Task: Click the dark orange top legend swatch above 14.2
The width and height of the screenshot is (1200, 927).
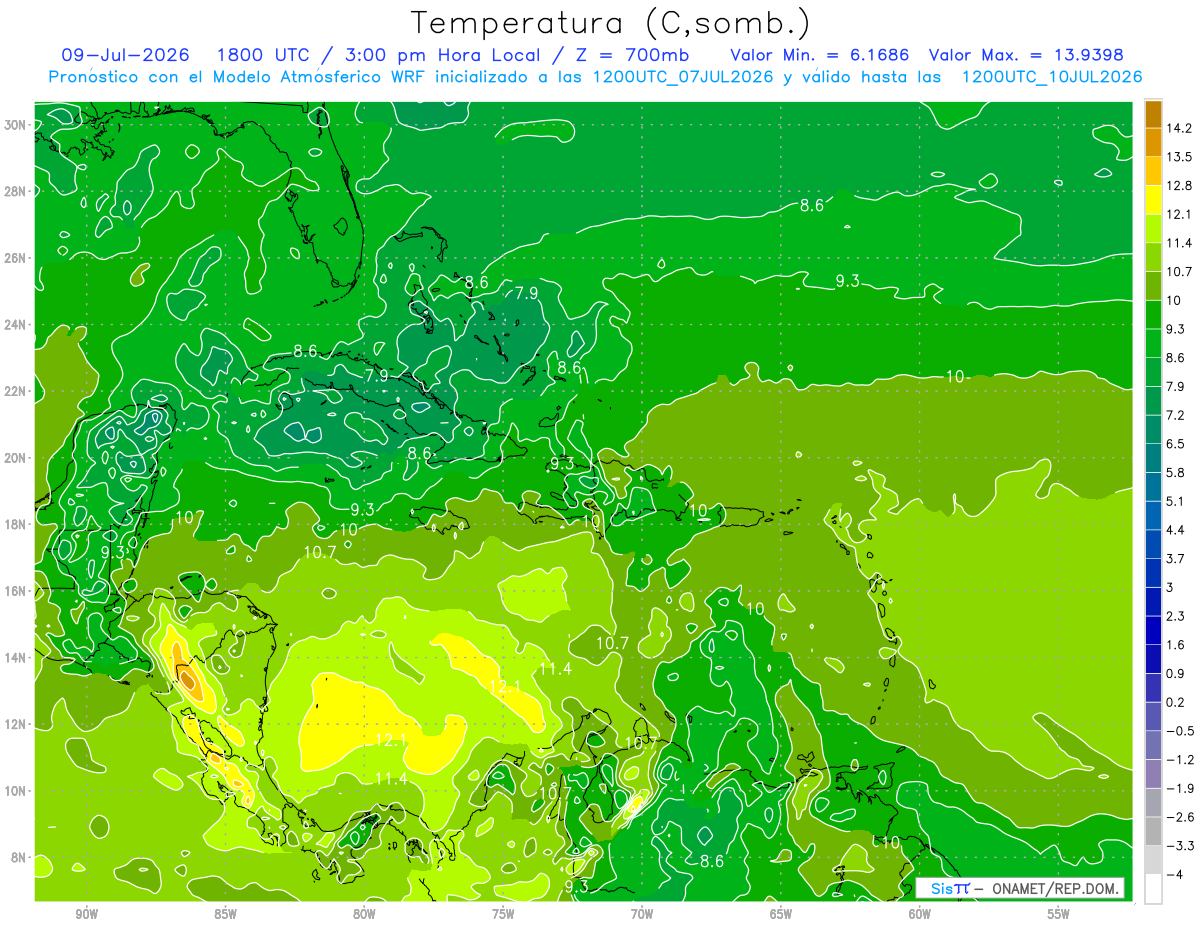Action: click(x=1153, y=114)
